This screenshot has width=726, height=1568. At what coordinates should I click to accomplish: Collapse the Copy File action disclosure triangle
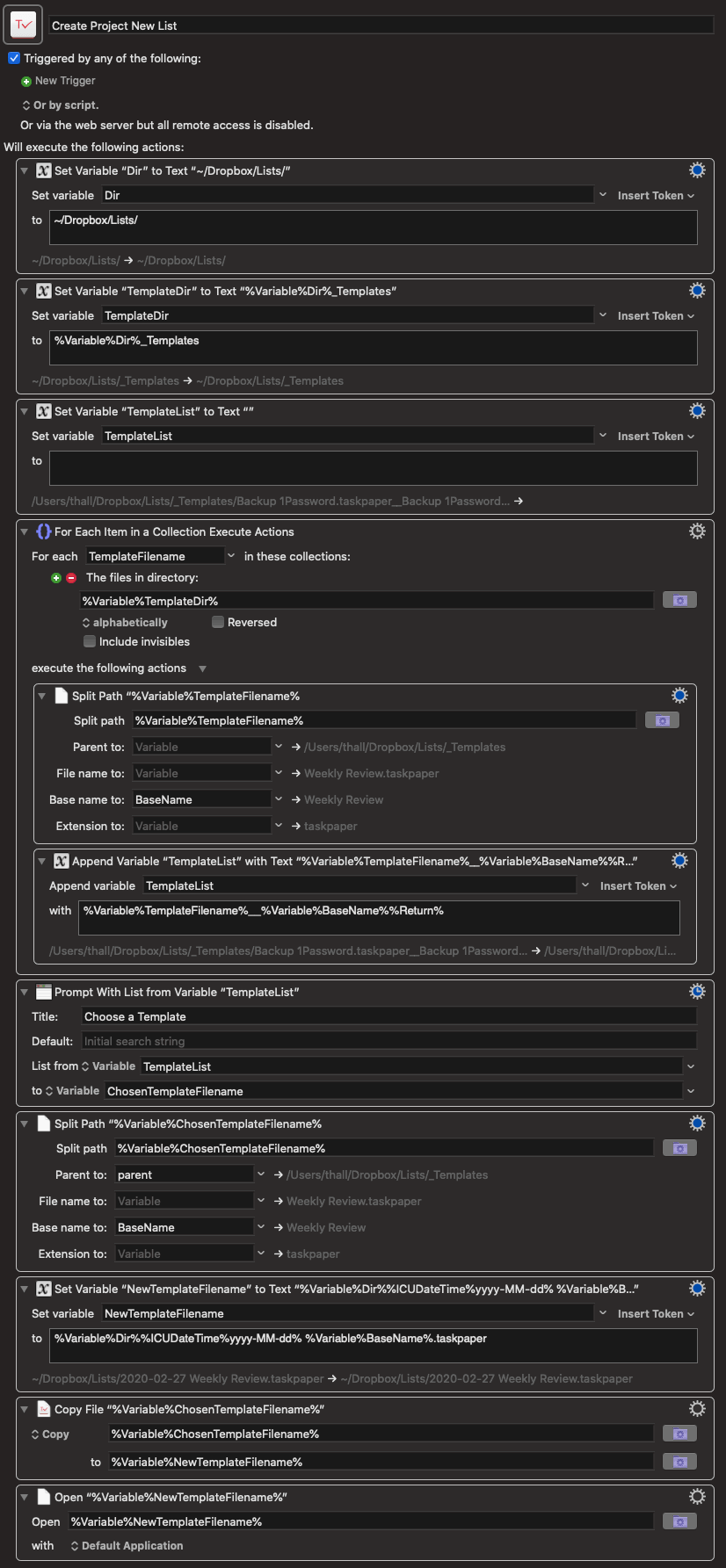coord(25,1409)
